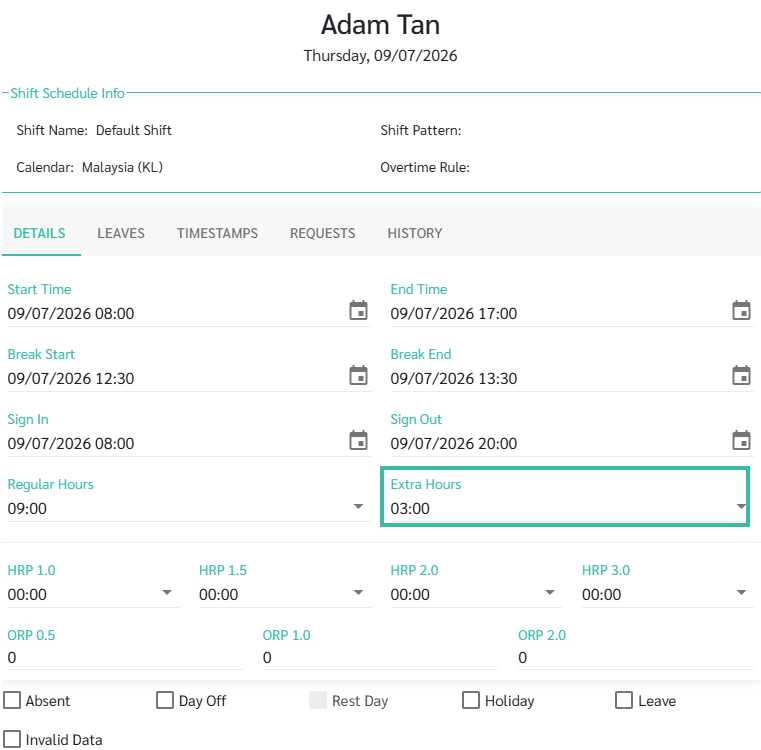
Task: Tick the Absent checkbox
Action: click(12, 700)
